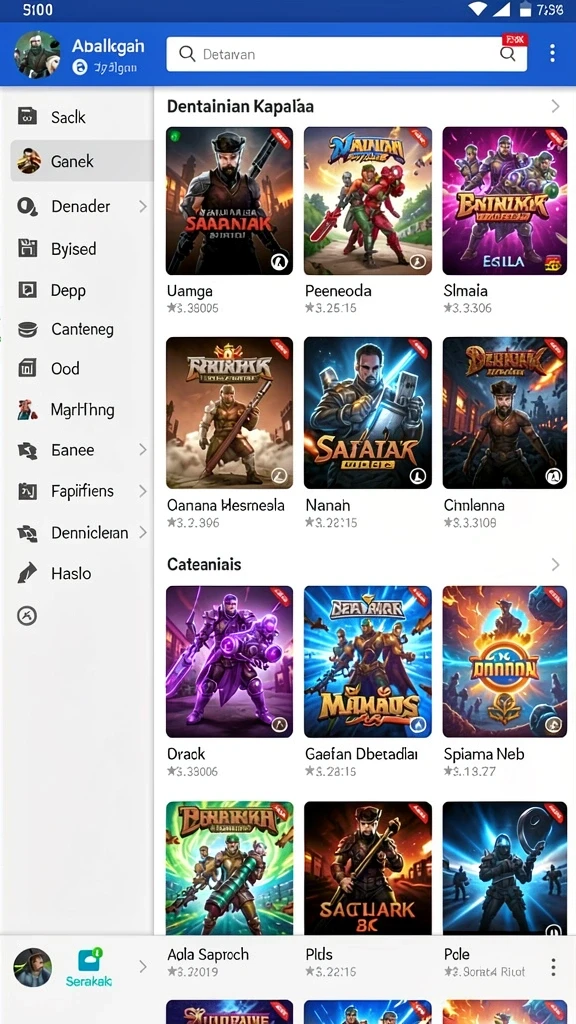Click the Ood sidebar icon

click(x=27, y=368)
